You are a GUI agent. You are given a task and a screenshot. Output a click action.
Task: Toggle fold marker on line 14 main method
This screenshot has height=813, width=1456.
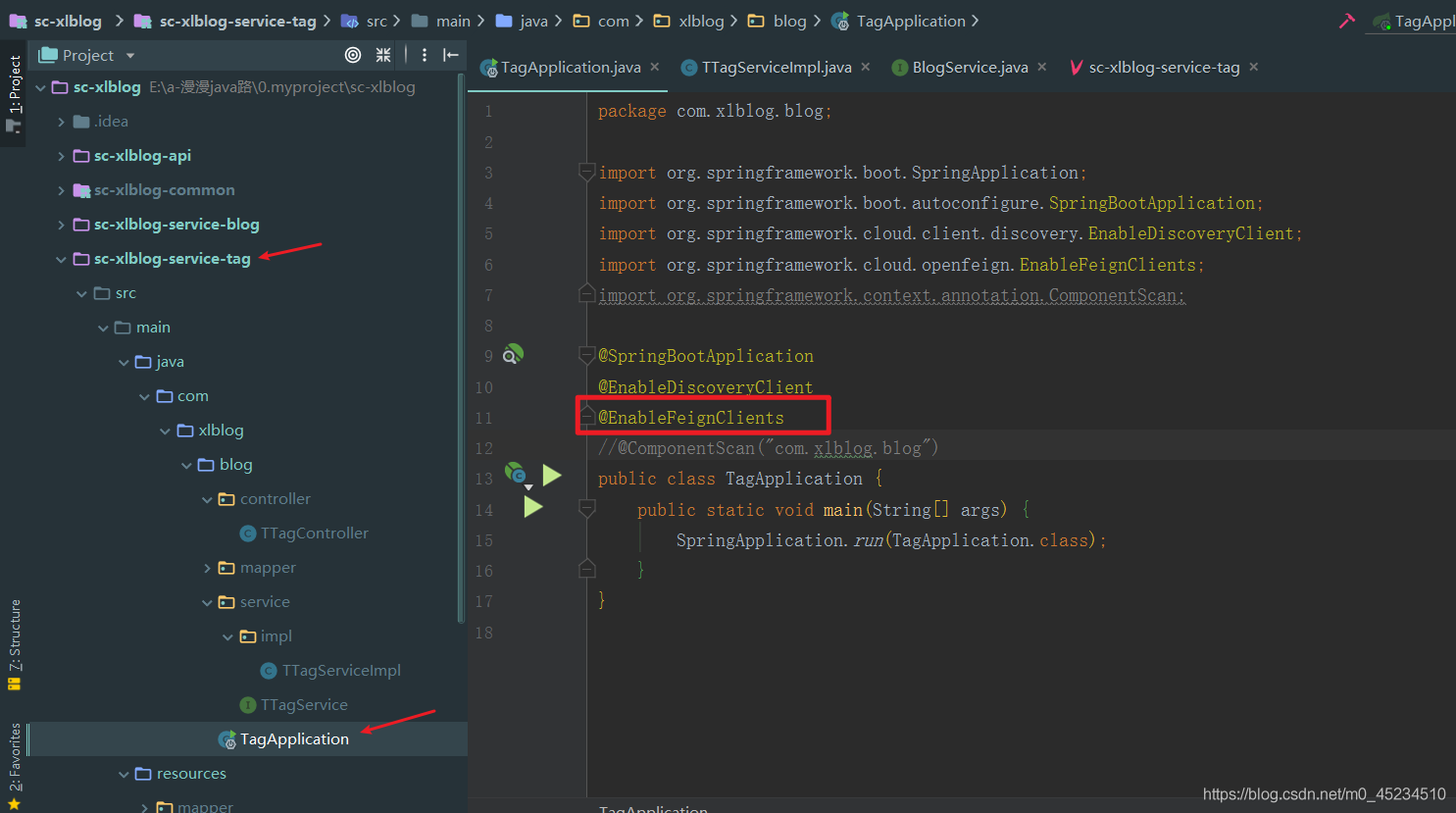tap(586, 508)
